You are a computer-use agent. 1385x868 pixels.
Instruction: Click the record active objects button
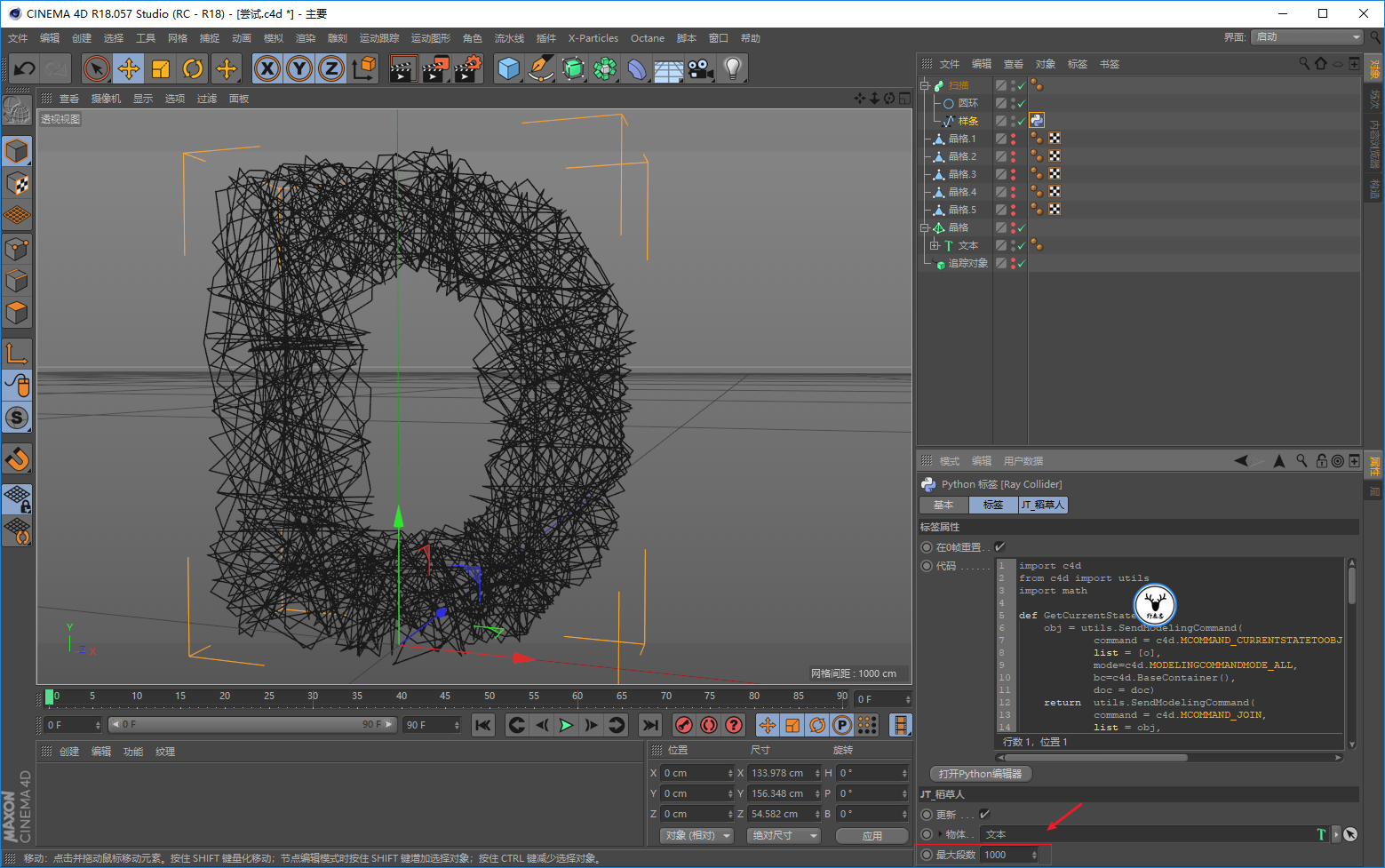pos(683,725)
